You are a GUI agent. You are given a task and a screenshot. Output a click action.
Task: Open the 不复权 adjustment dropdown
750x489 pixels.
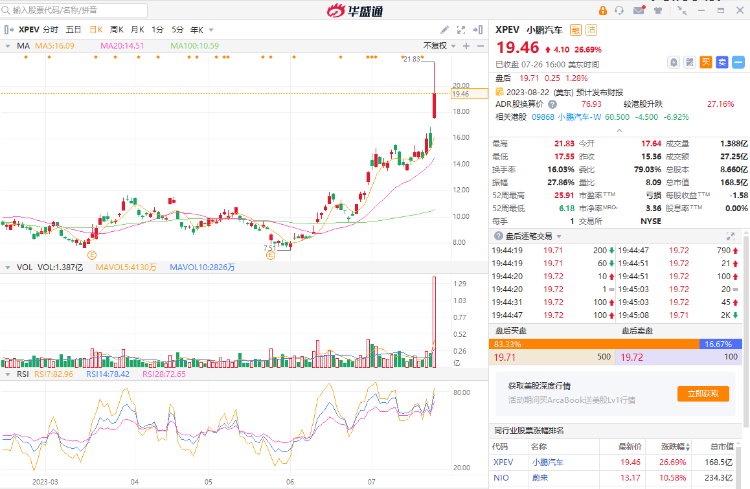click(439, 46)
